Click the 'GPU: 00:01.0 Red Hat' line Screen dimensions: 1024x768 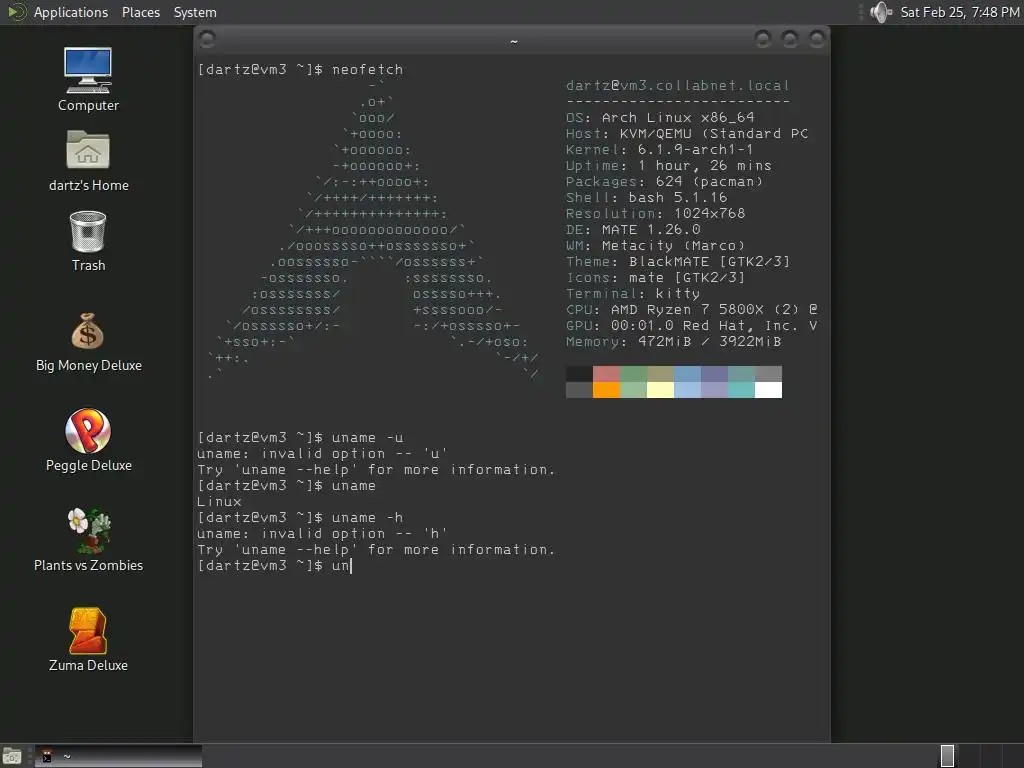pyautogui.click(x=692, y=326)
